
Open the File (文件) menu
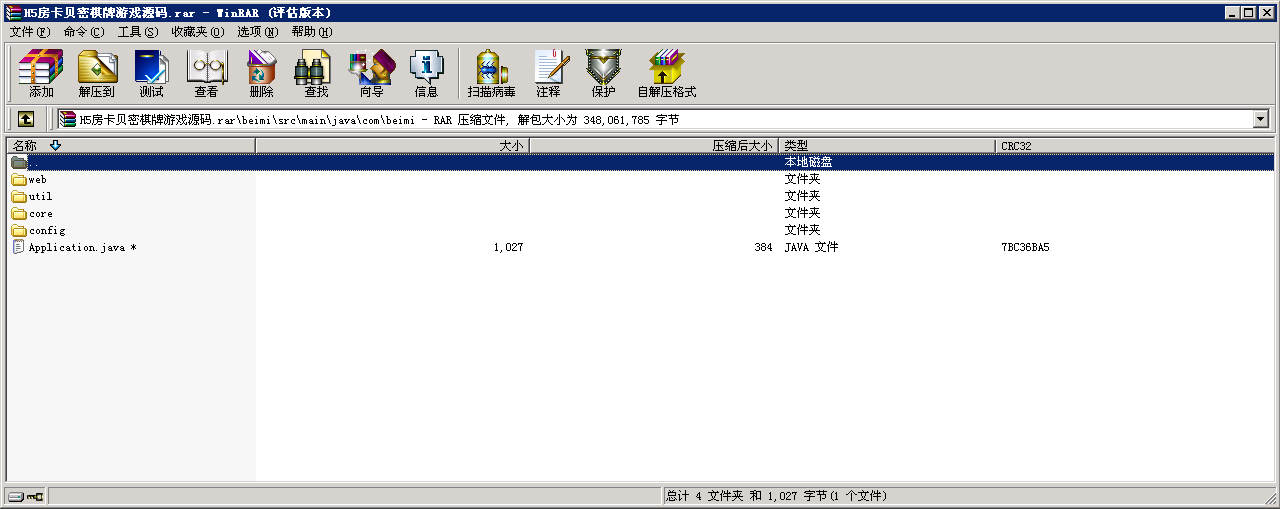[29, 32]
